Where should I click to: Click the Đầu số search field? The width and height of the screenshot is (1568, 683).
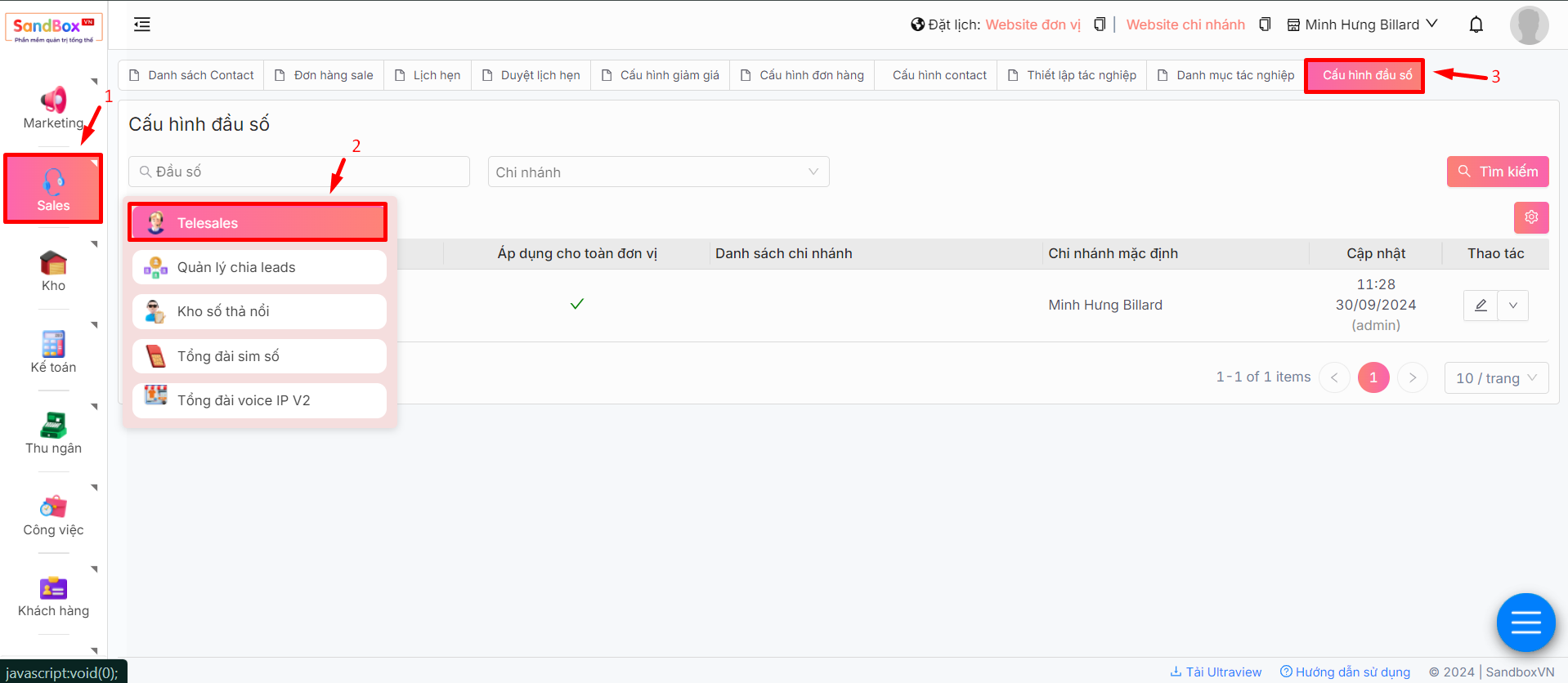coord(299,172)
